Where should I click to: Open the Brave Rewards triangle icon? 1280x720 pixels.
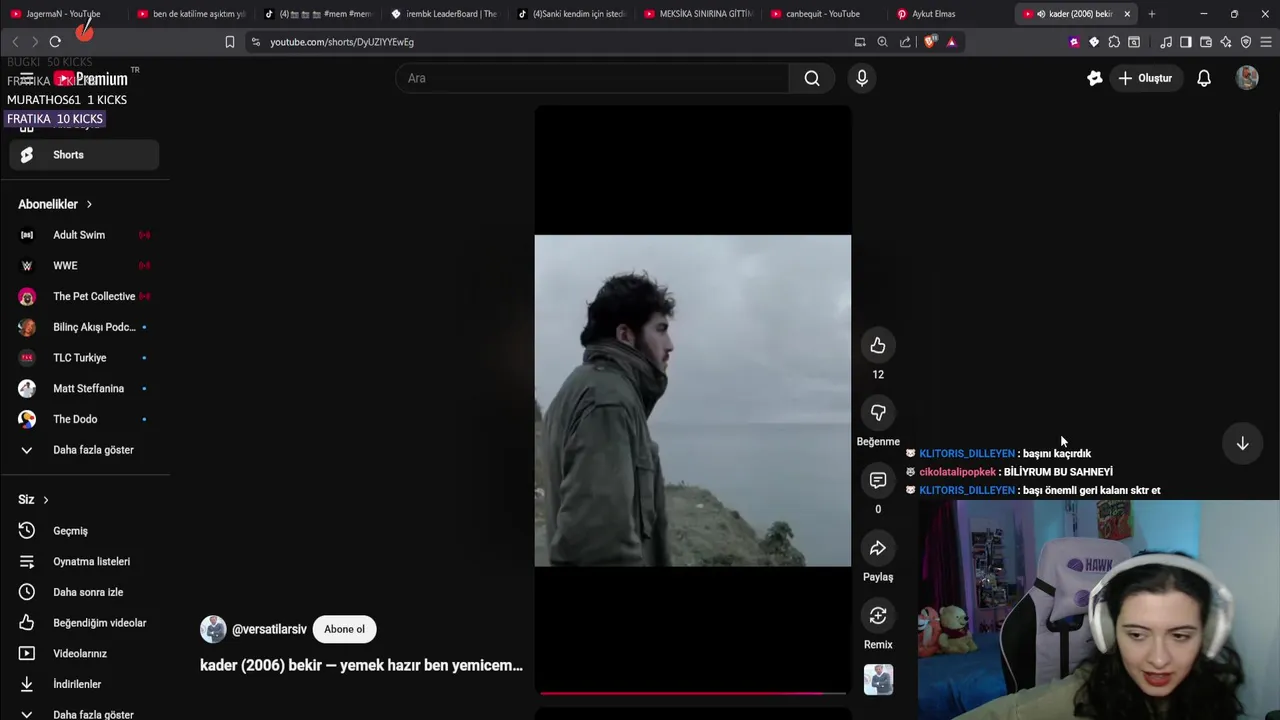[x=951, y=42]
